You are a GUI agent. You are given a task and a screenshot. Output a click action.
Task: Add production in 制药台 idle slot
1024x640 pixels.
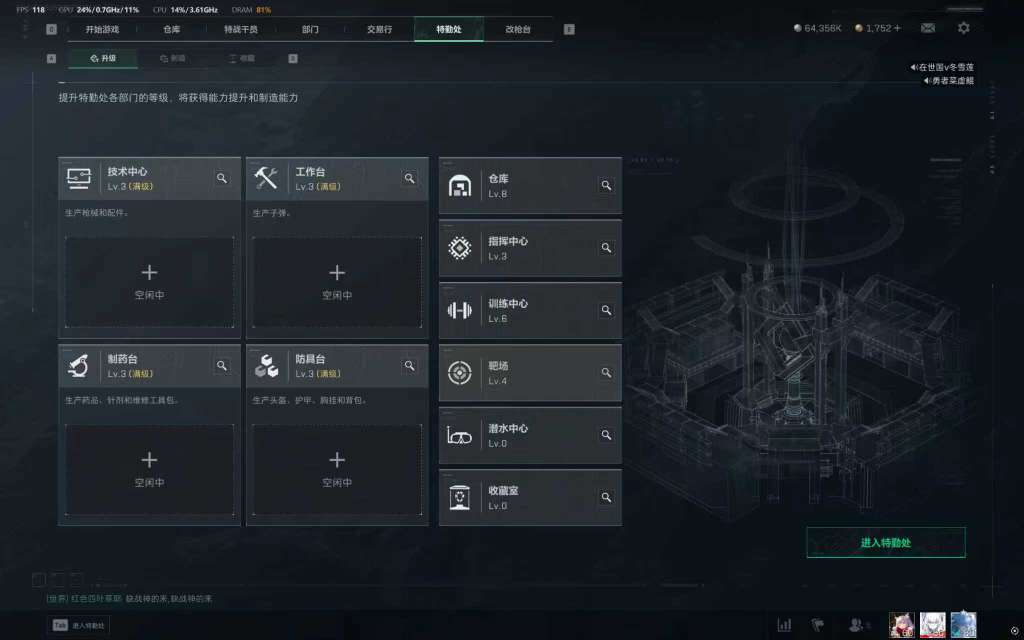click(150, 470)
